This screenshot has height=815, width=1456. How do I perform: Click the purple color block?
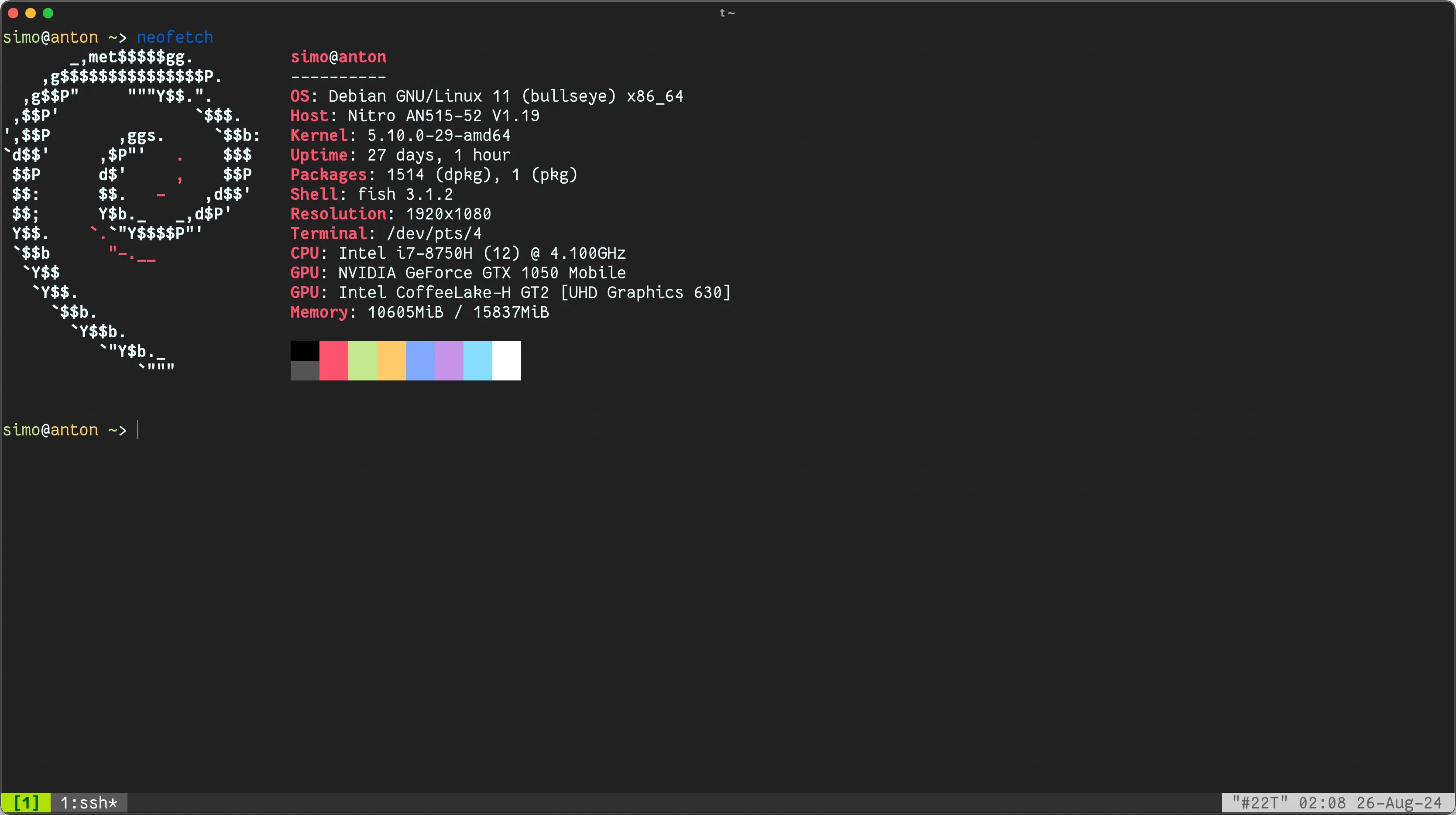(x=449, y=360)
